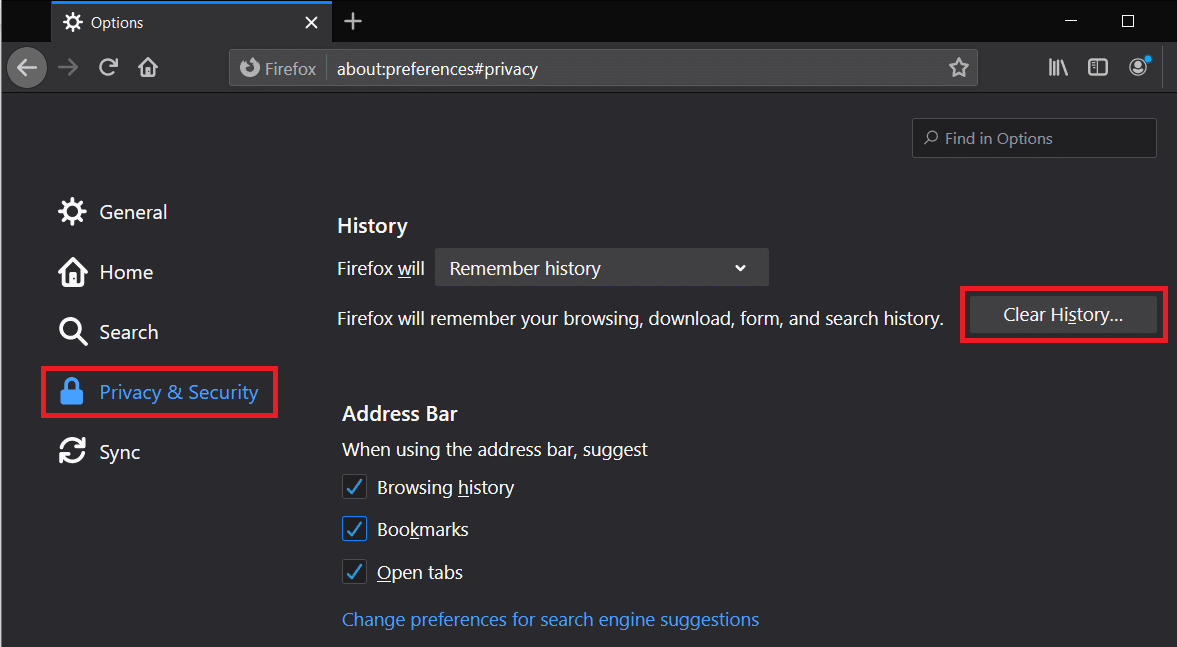1177x647 pixels.
Task: Uncheck the Browsing history checkbox
Action: coord(354,487)
